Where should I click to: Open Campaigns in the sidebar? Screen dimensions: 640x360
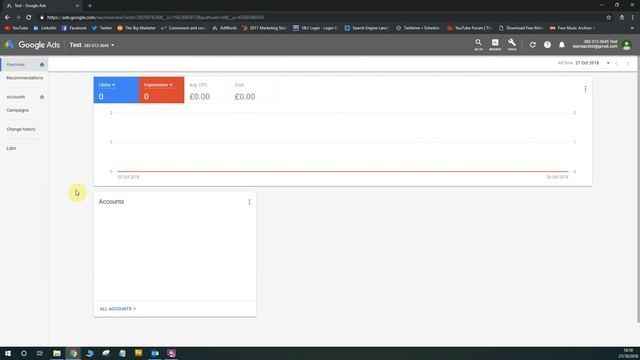(x=18, y=110)
